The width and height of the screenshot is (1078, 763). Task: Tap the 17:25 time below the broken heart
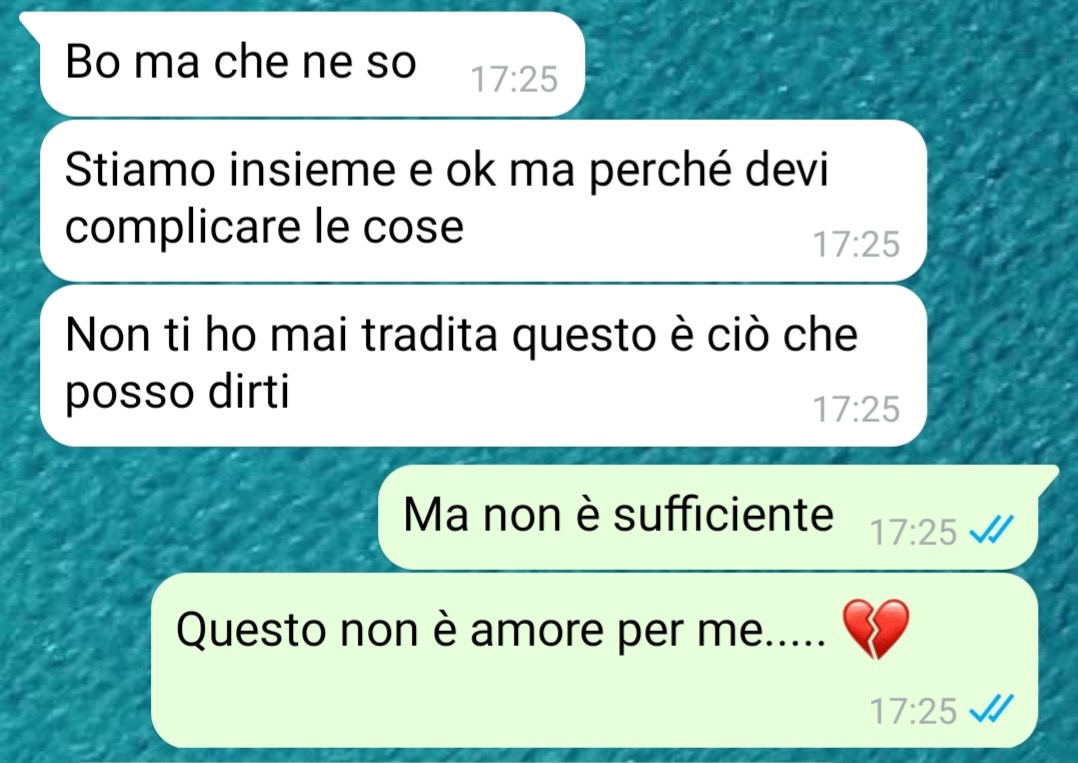click(913, 711)
